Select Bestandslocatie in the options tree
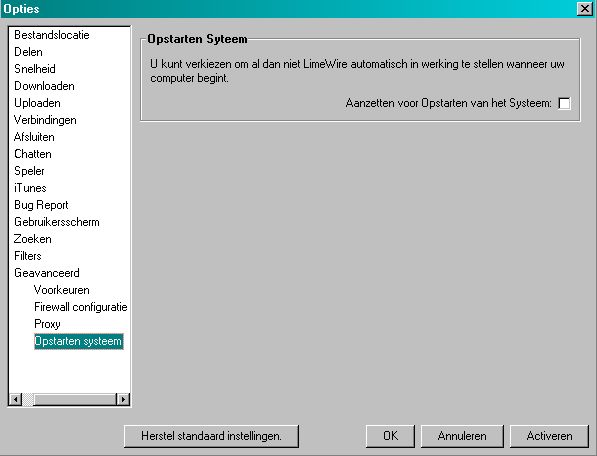The width and height of the screenshot is (597, 456). tap(52, 35)
